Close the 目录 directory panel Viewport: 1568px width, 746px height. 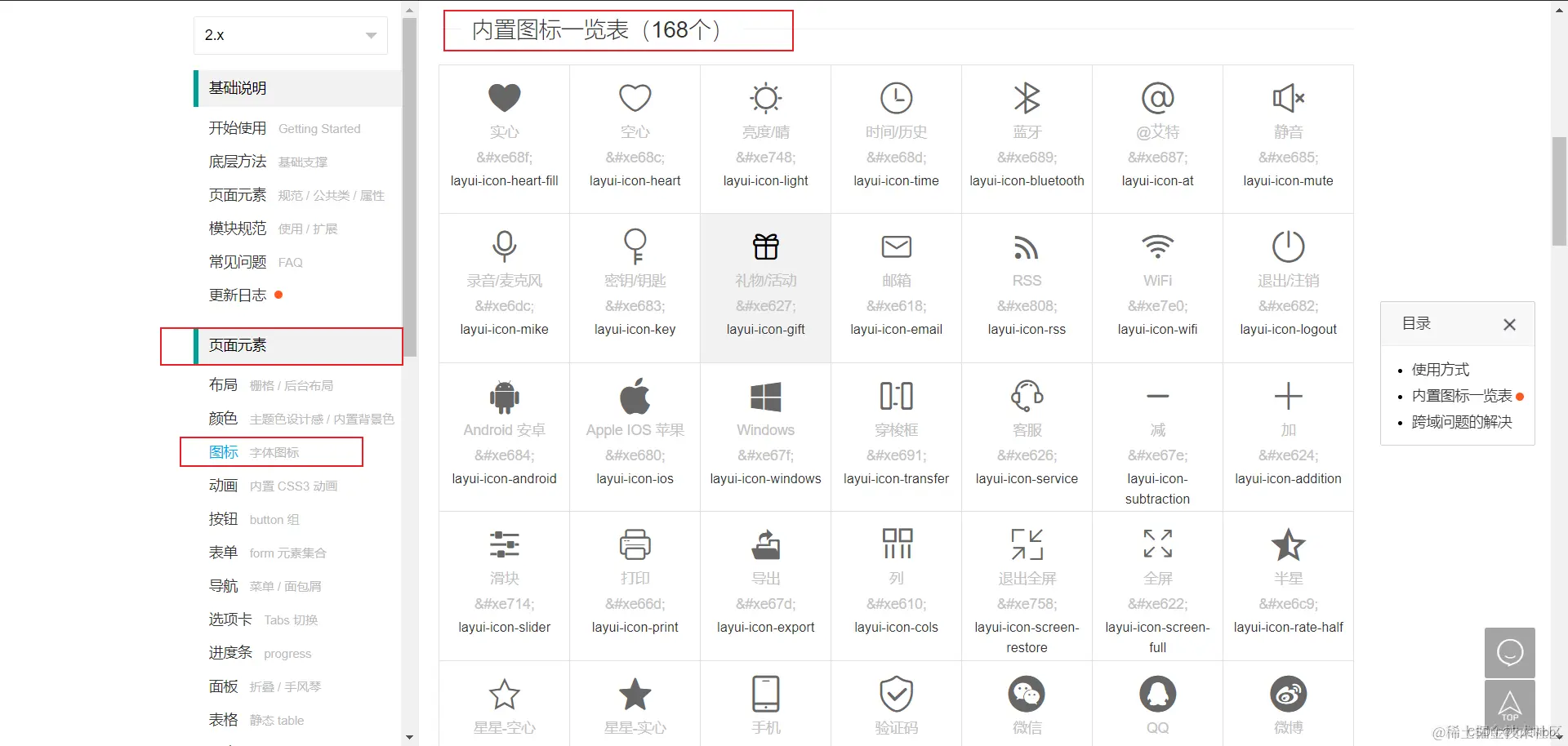pyautogui.click(x=1509, y=324)
